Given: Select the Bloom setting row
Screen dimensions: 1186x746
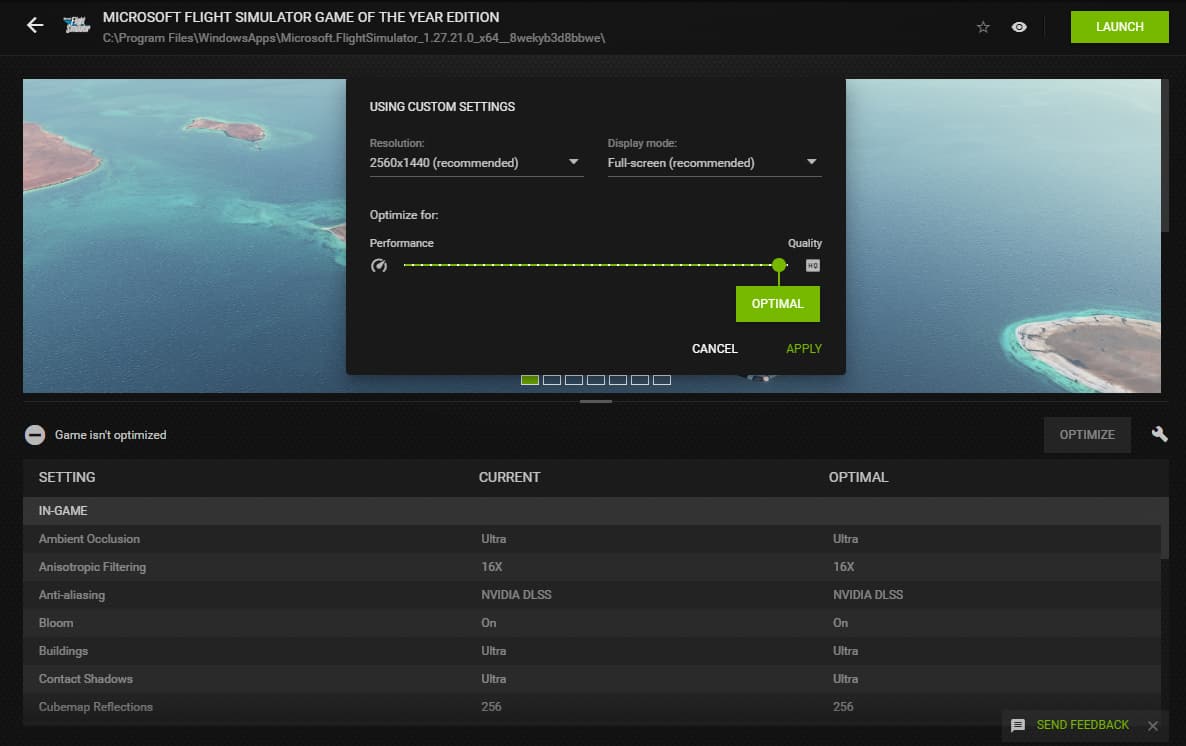Looking at the screenshot, I should click(591, 623).
